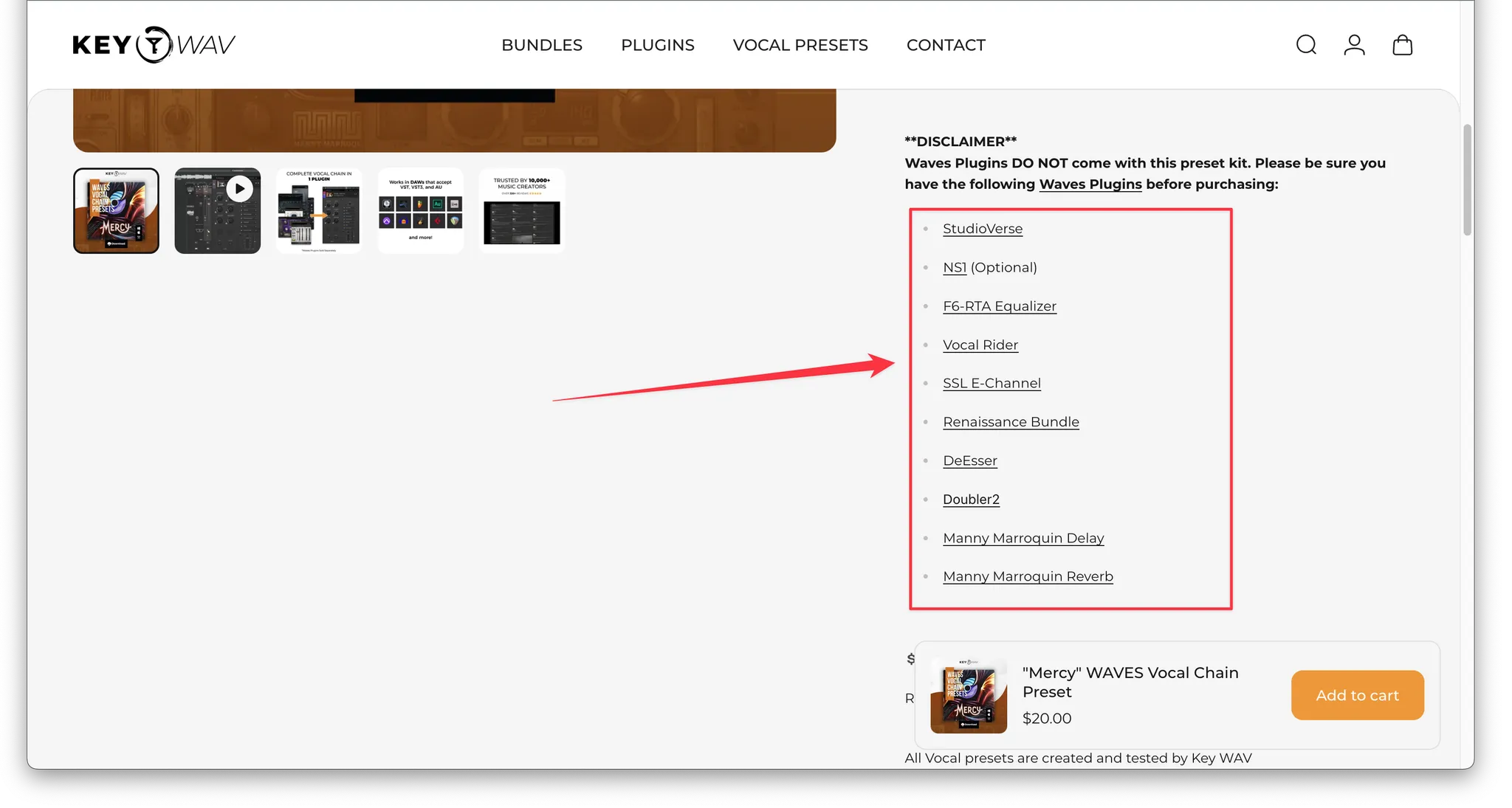Viewport: 1512px width, 808px height.
Task: Open the search magnifier icon
Action: point(1306,45)
